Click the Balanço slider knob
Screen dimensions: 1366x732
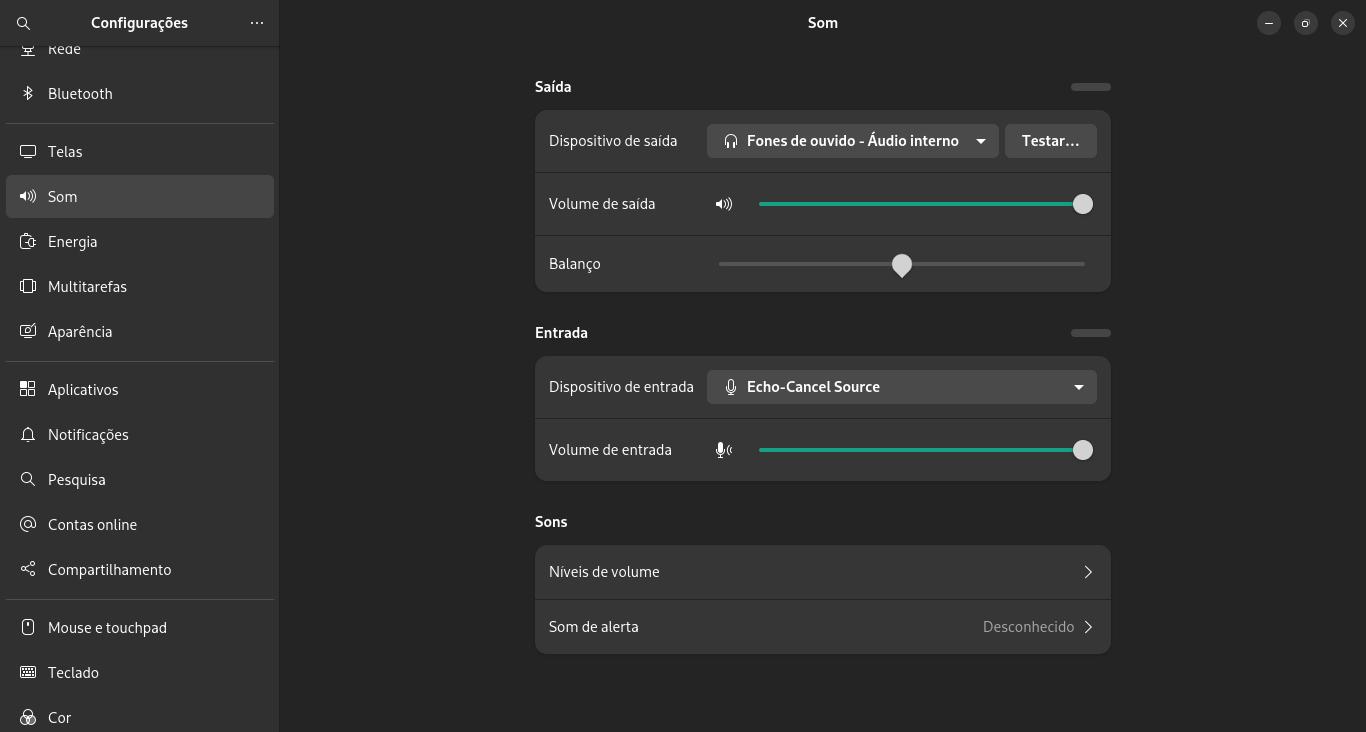point(902,265)
